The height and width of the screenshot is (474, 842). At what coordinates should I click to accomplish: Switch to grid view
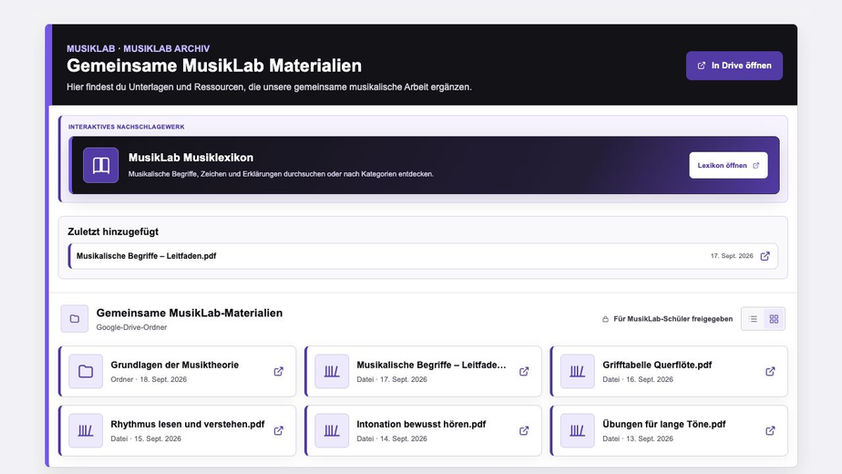774,319
